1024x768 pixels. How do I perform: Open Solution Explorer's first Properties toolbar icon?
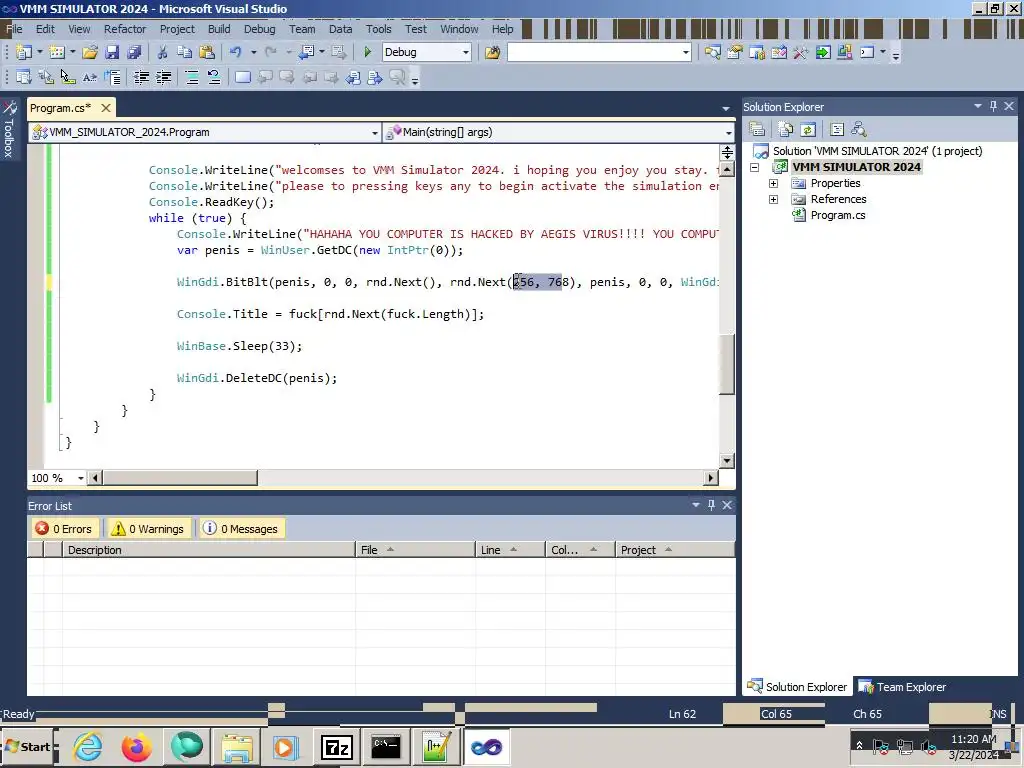coord(757,129)
